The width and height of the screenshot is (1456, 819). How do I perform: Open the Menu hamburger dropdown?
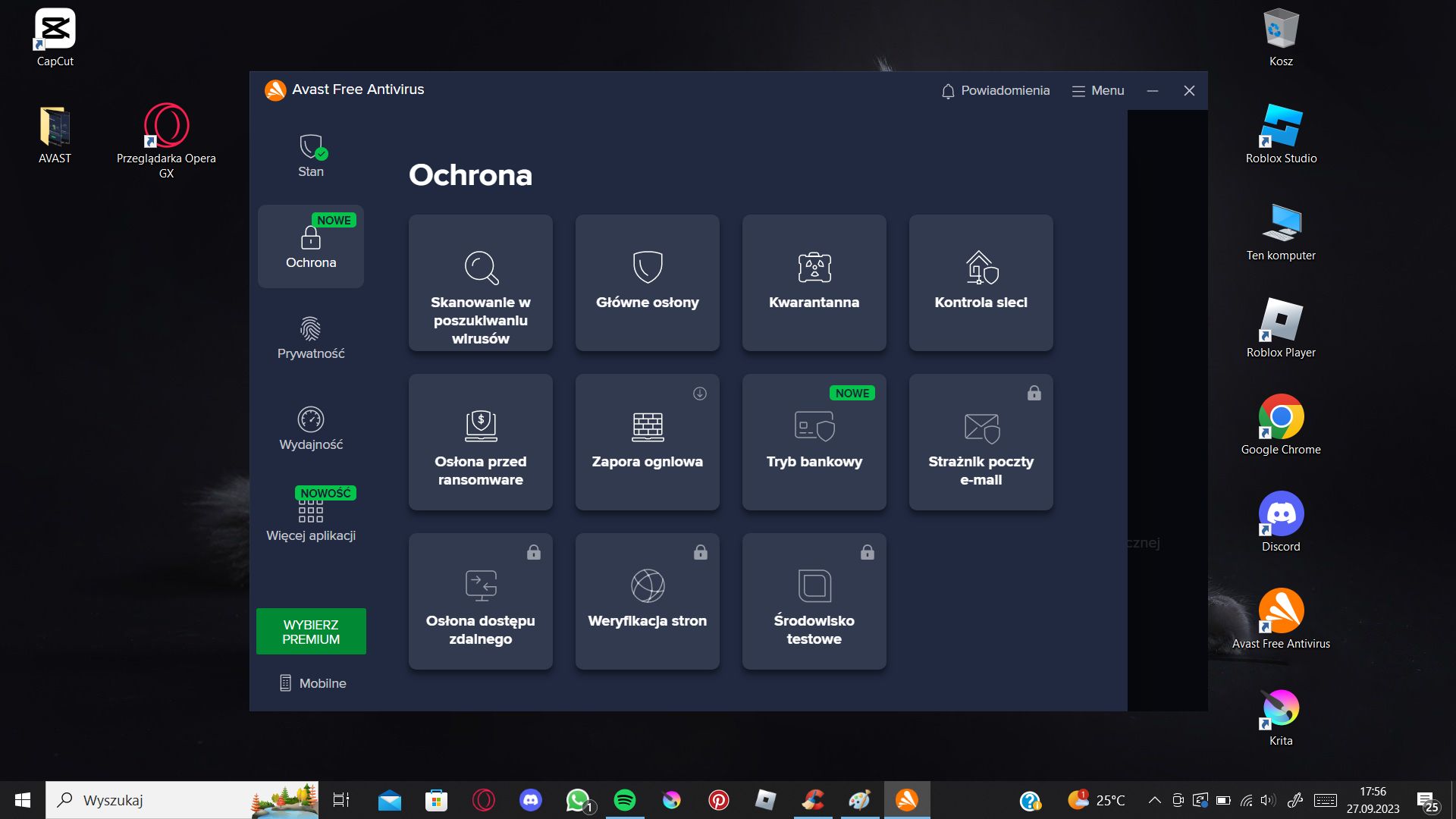pyautogui.click(x=1097, y=91)
